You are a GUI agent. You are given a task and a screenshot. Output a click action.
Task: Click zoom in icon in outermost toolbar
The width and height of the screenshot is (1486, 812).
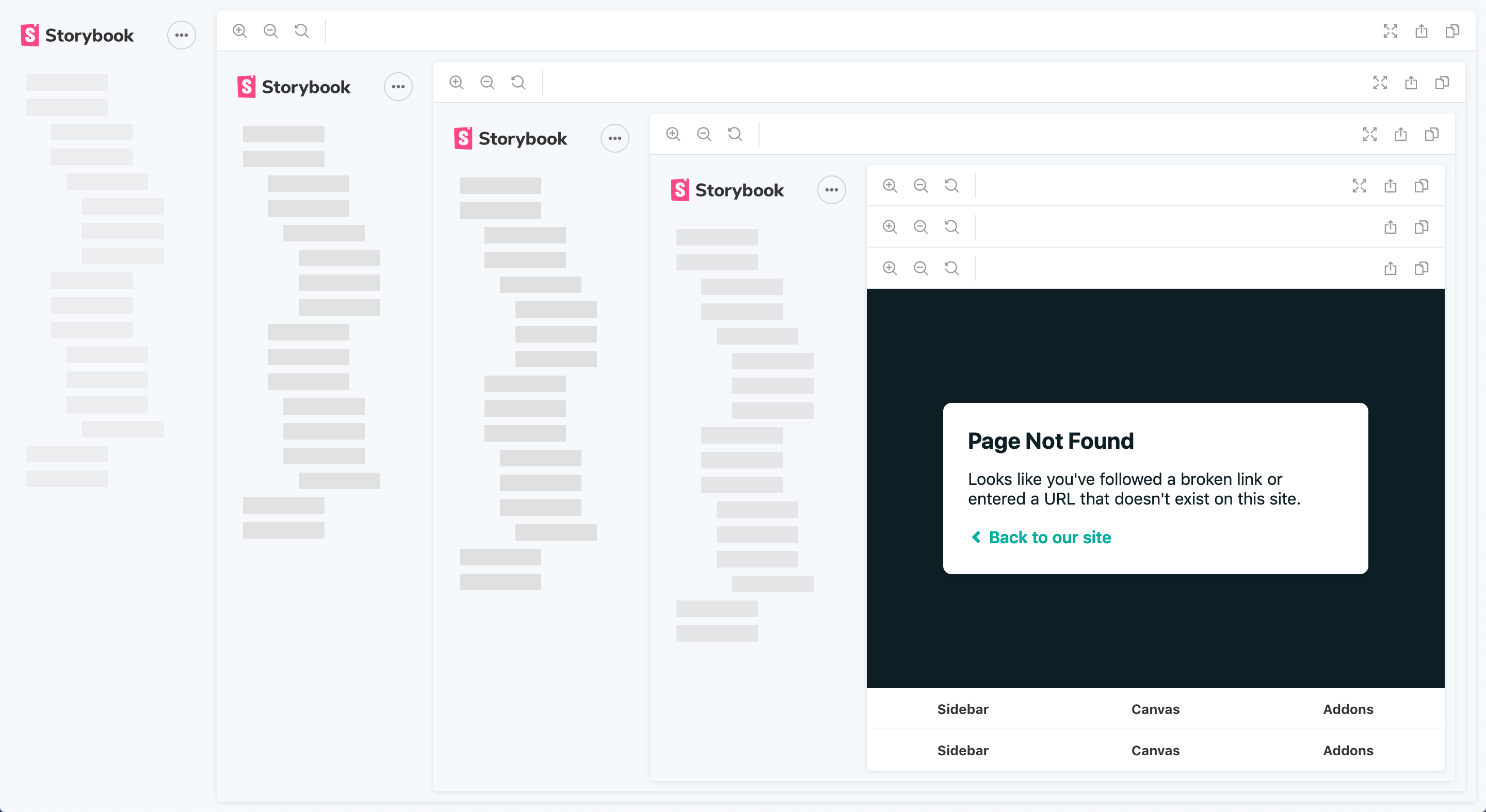(x=240, y=30)
